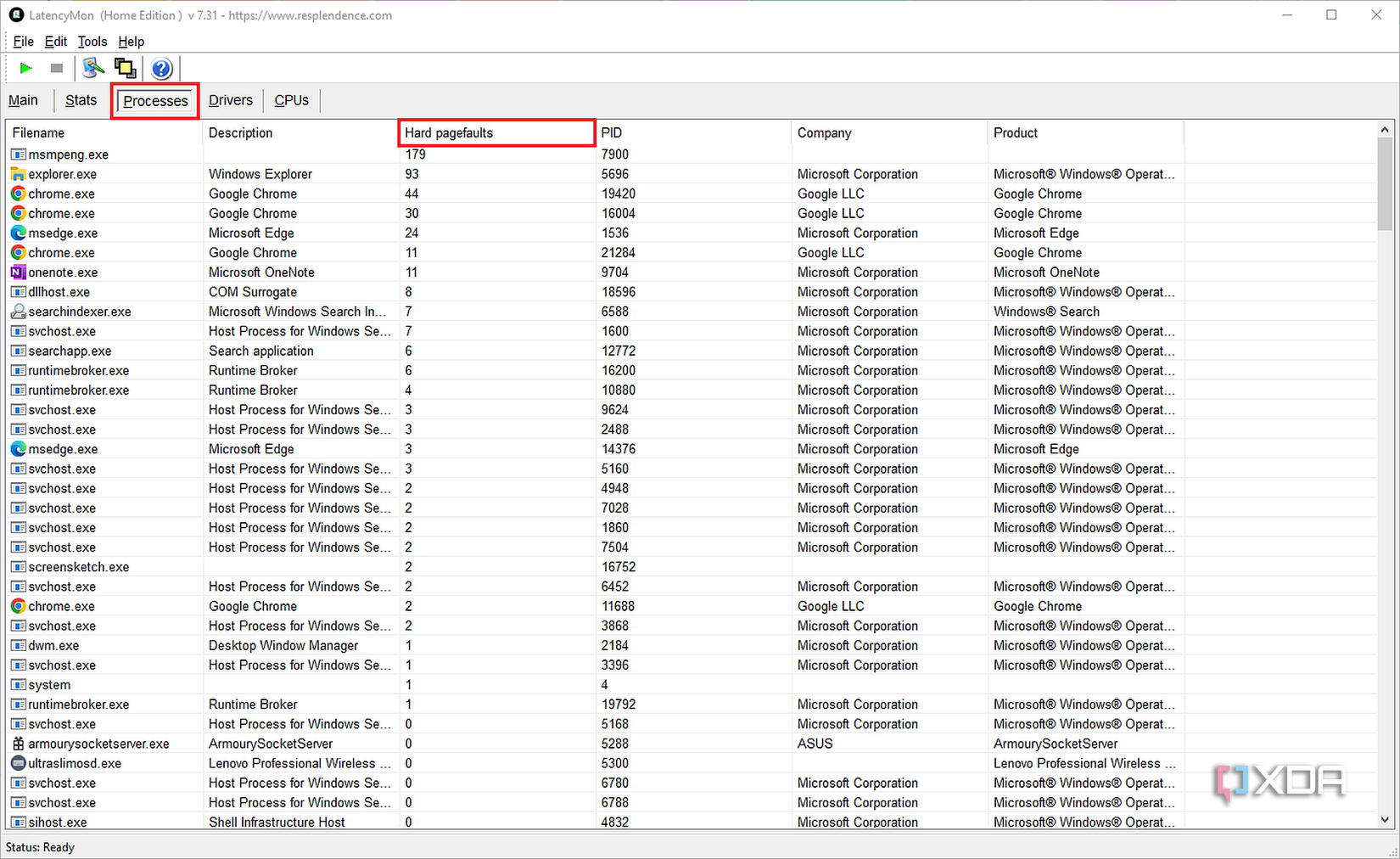1400x859 pixels.
Task: Switch to the Stats tab
Action: (81, 100)
